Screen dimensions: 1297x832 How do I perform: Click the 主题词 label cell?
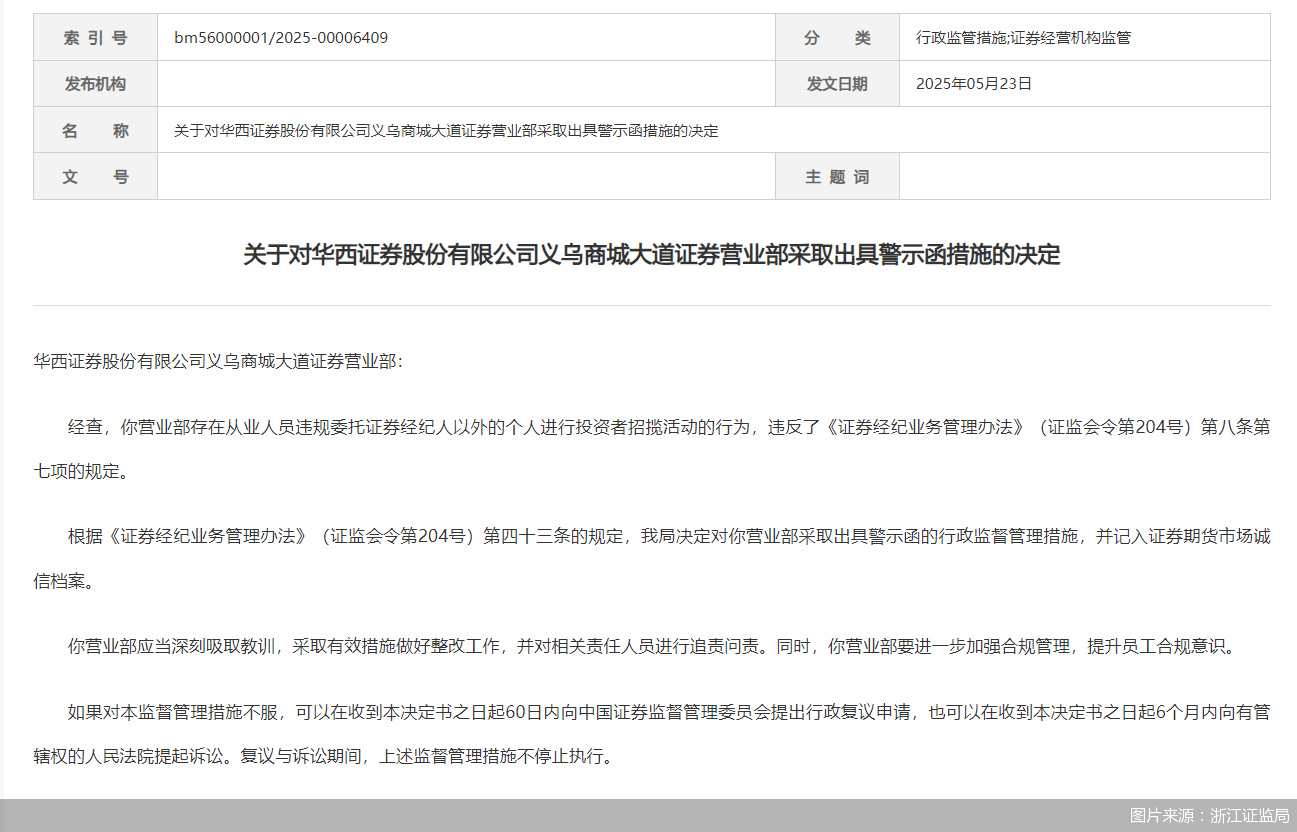click(x=837, y=176)
